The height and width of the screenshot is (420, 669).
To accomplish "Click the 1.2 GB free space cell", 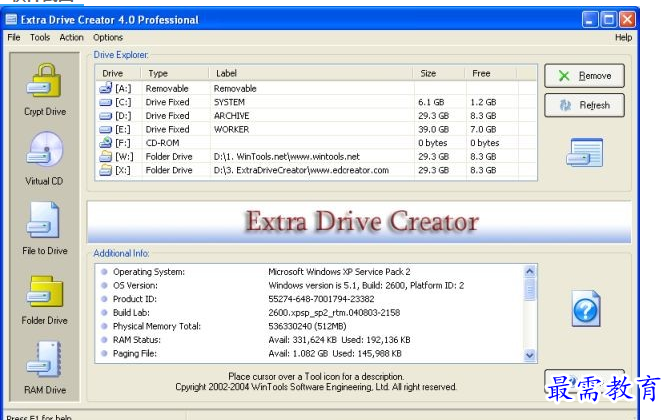I will [x=483, y=102].
